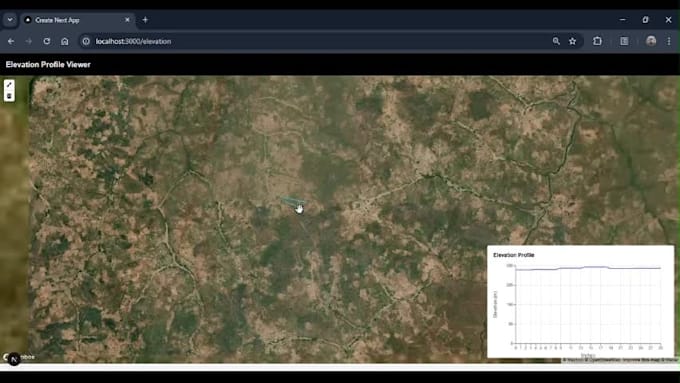Image resolution: width=680 pixels, height=383 pixels.
Task: Click the Elevation Profile Viewer heading
Action: pos(48,65)
